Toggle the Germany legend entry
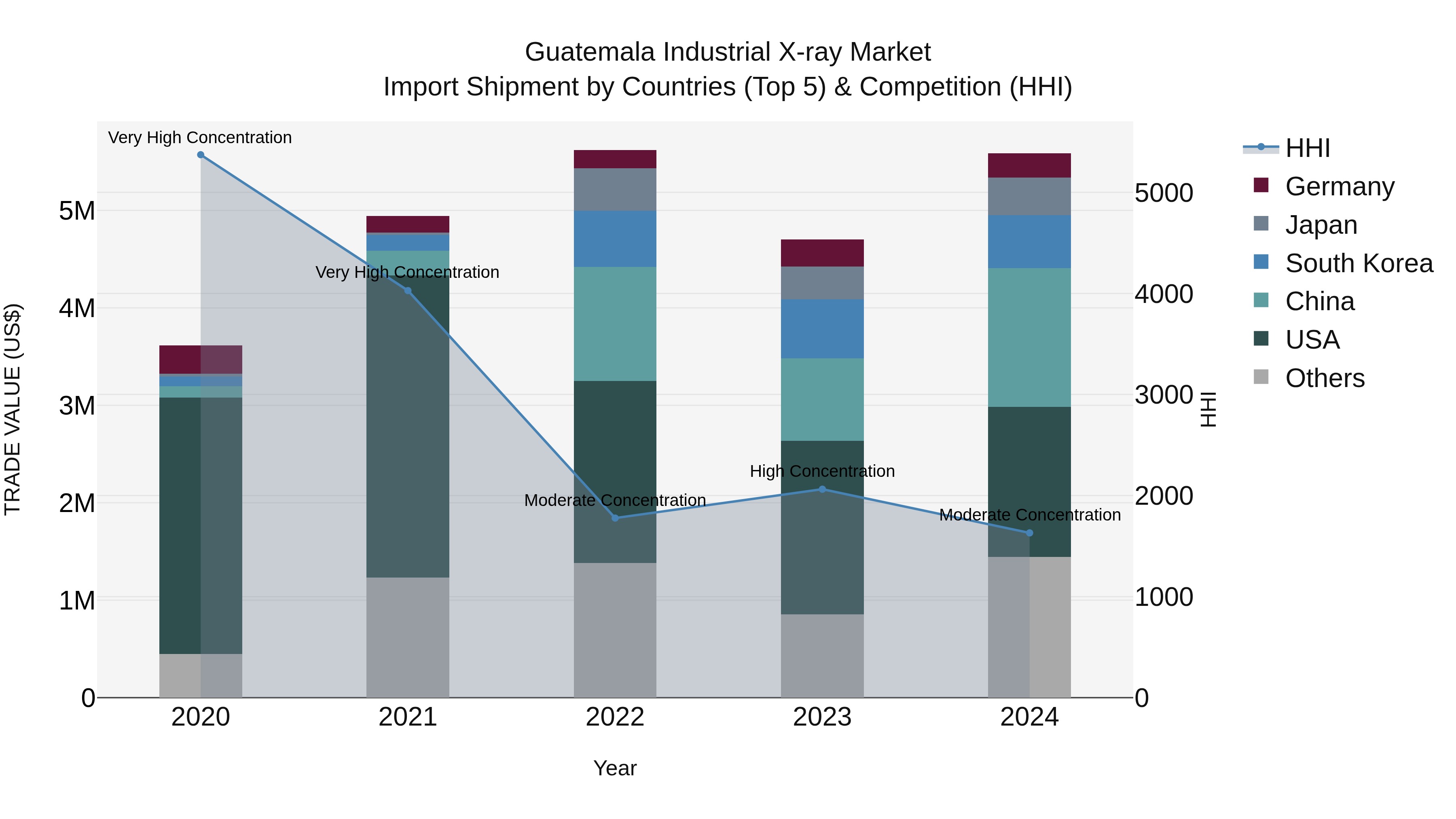The height and width of the screenshot is (819, 1456). (x=1324, y=186)
